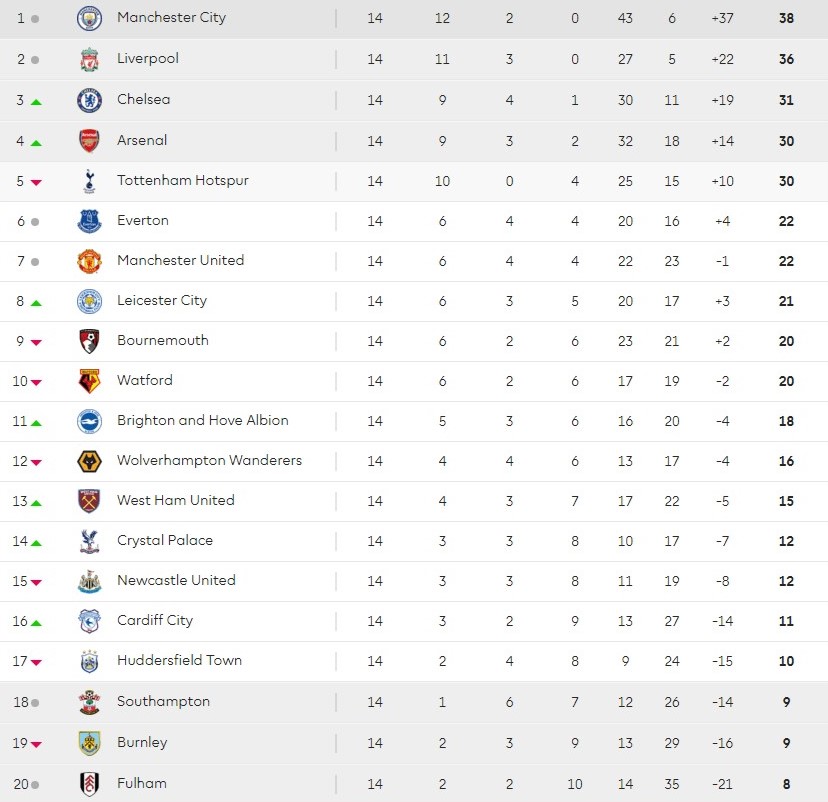Click the Everton club crest
The height and width of the screenshot is (802, 828).
tap(90, 221)
